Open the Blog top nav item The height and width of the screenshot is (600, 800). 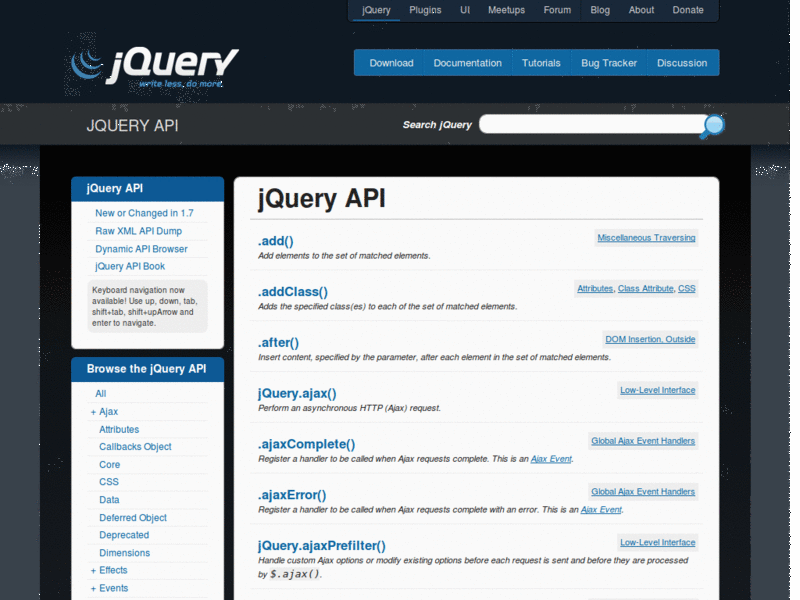[600, 10]
